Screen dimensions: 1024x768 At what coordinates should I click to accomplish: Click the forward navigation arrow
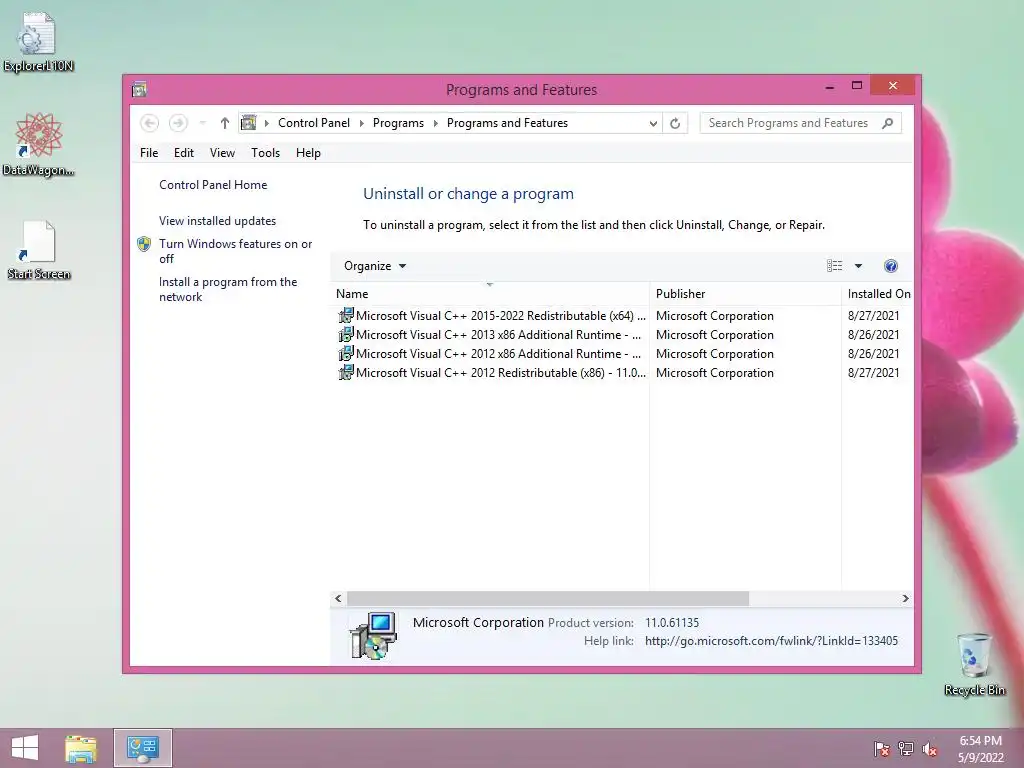tap(178, 123)
